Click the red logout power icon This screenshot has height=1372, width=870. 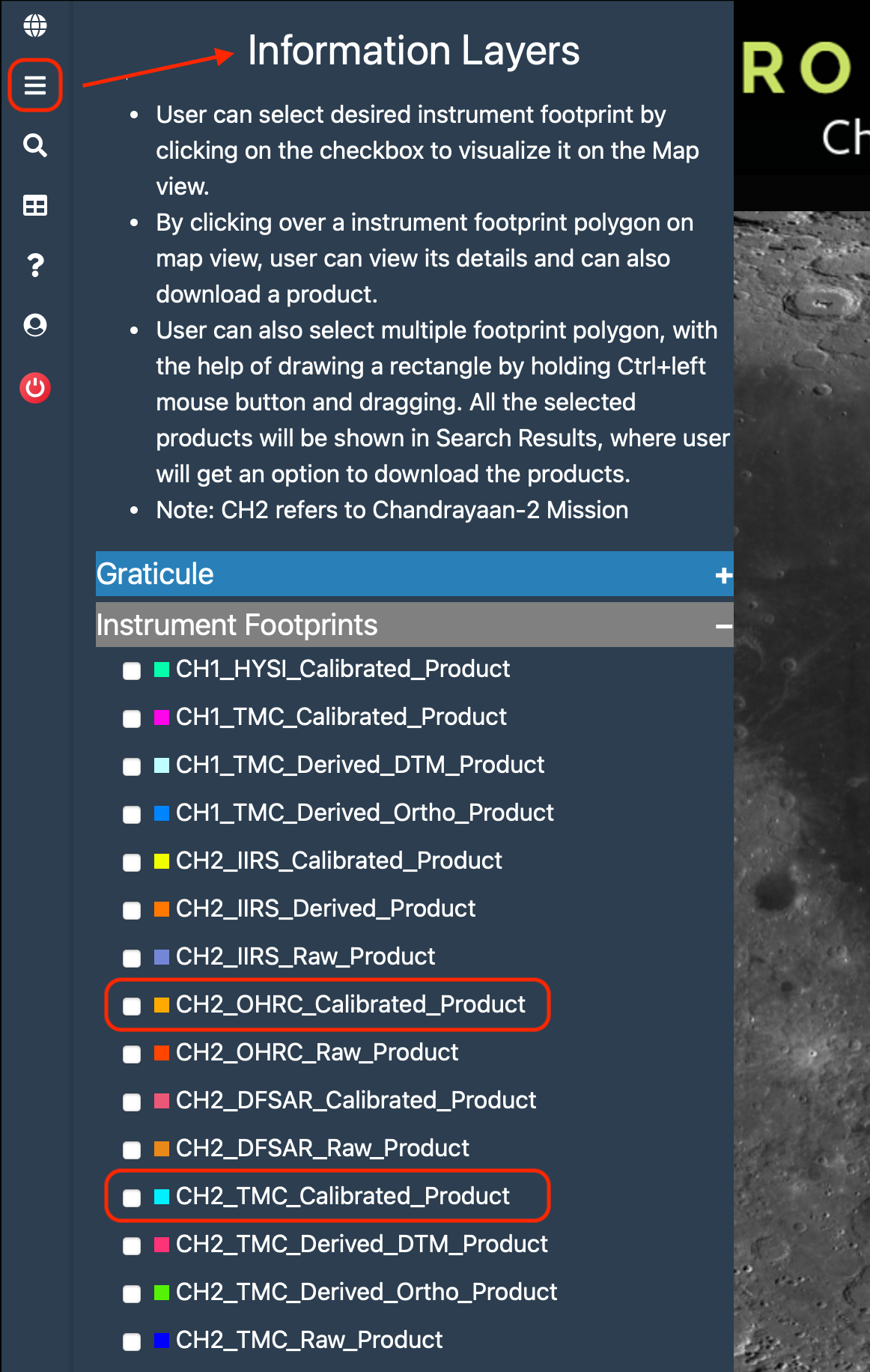(34, 387)
